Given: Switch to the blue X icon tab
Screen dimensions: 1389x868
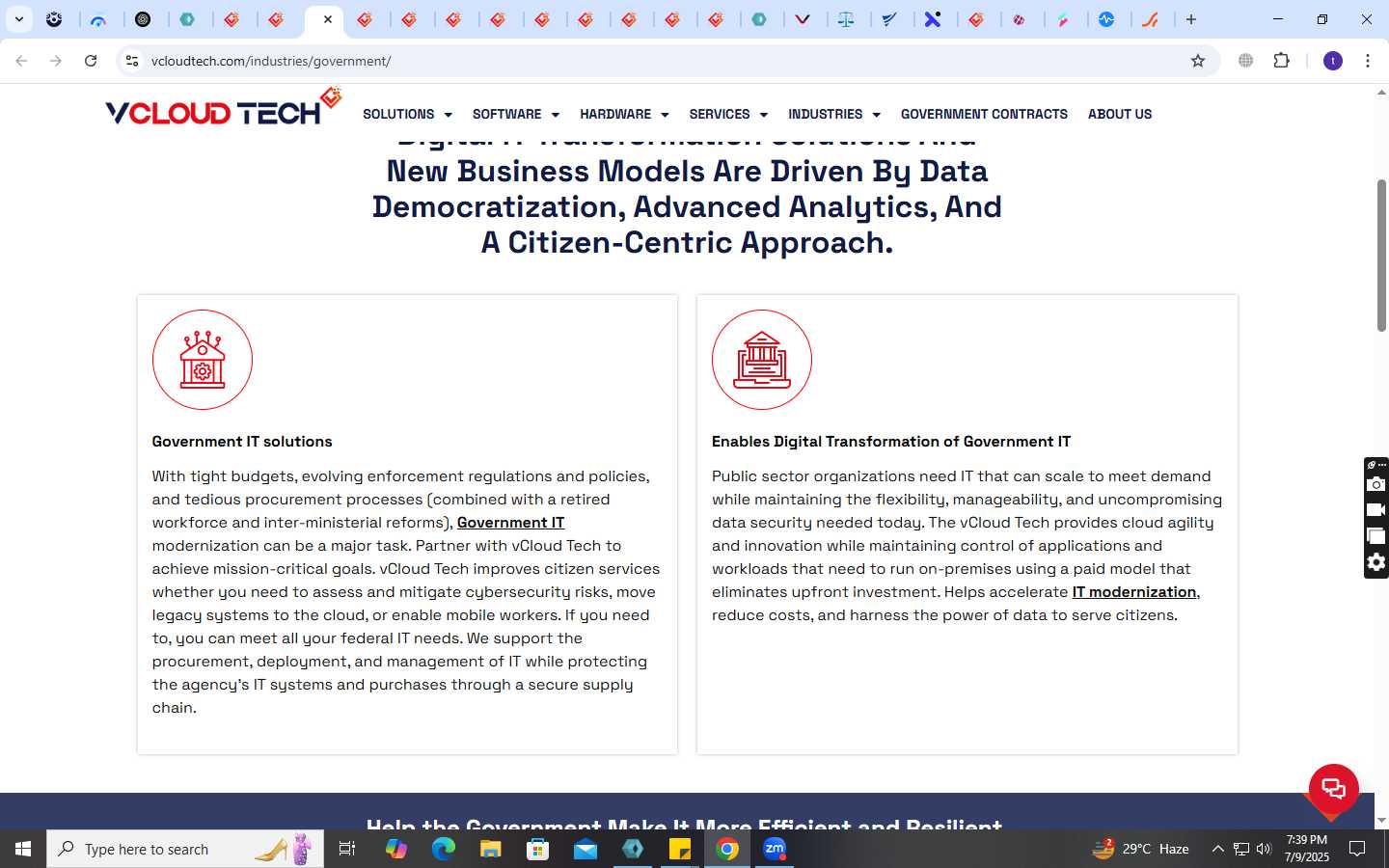Looking at the screenshot, I should [x=933, y=19].
